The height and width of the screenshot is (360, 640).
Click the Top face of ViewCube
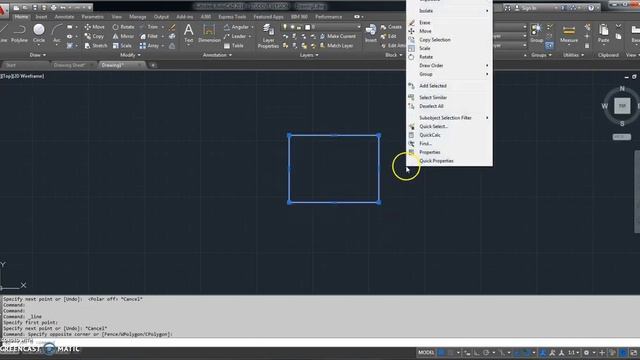(x=622, y=106)
